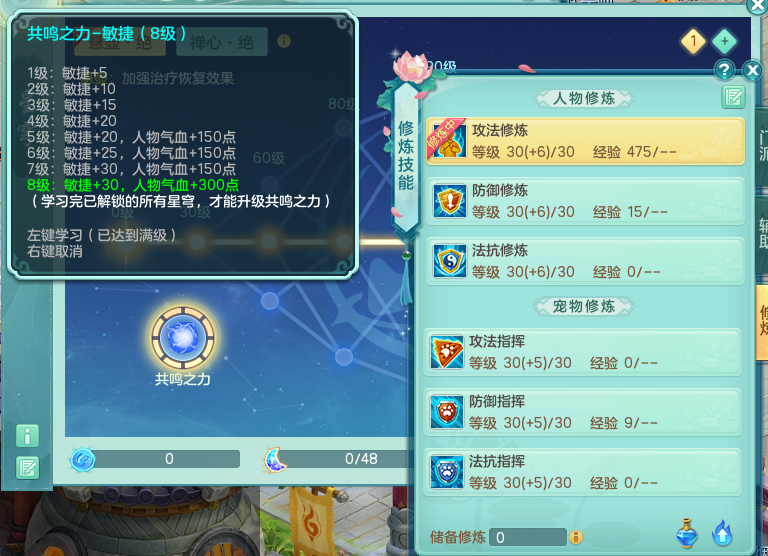
Task: Select the 攻法指挥 pet training row
Action: point(582,352)
